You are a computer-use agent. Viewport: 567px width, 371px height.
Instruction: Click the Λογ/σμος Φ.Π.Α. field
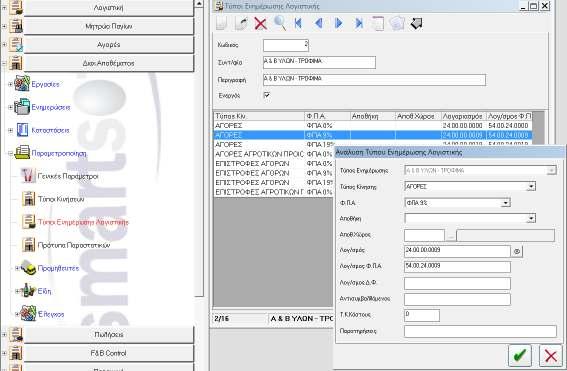click(x=457, y=267)
